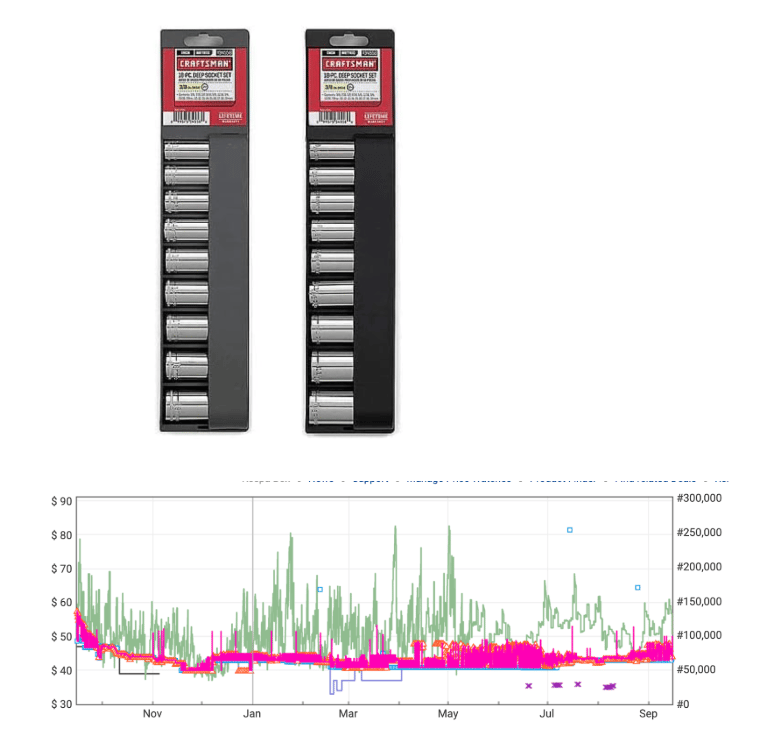Click the leftmost purple x marker
760x752 pixels.
(x=528, y=686)
